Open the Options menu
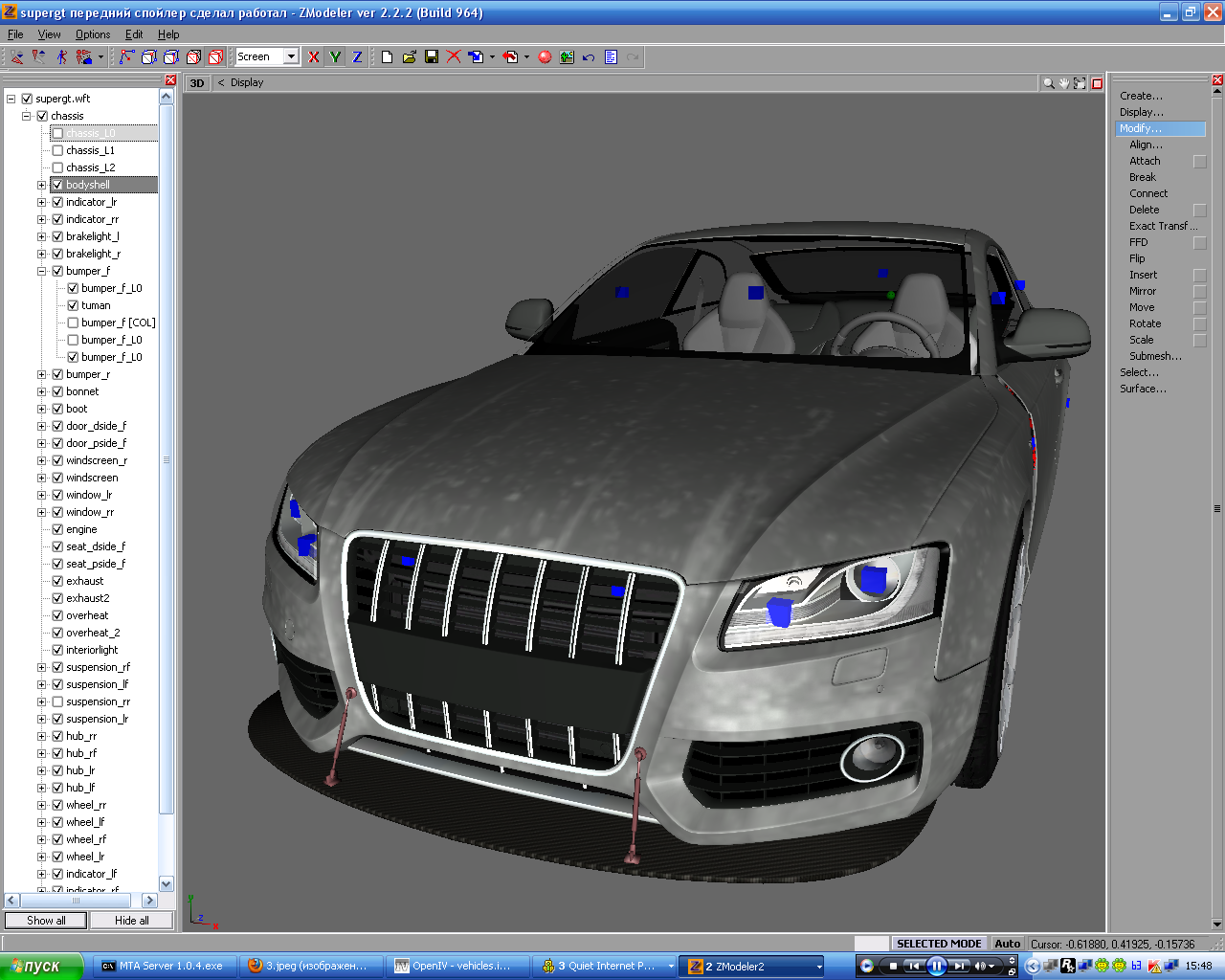 [x=93, y=34]
